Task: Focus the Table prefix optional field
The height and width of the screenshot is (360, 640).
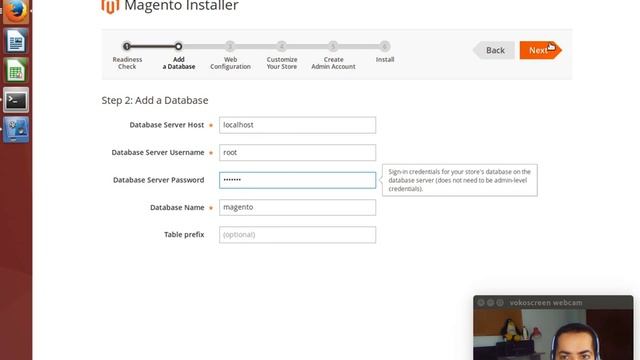Action: [x=297, y=235]
